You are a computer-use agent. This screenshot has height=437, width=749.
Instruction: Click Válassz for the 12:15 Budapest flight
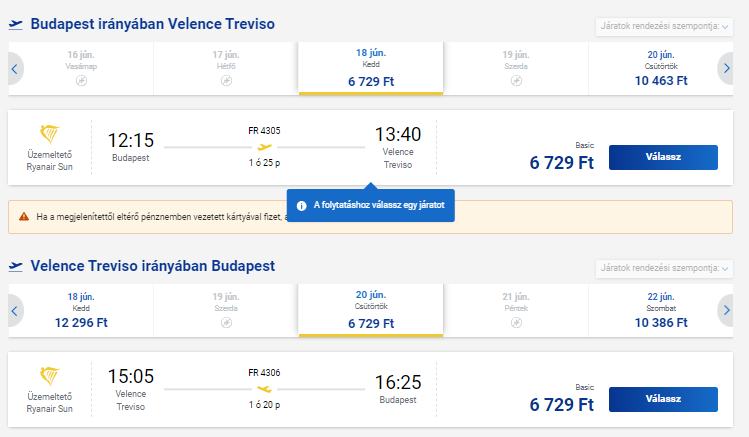(x=663, y=157)
